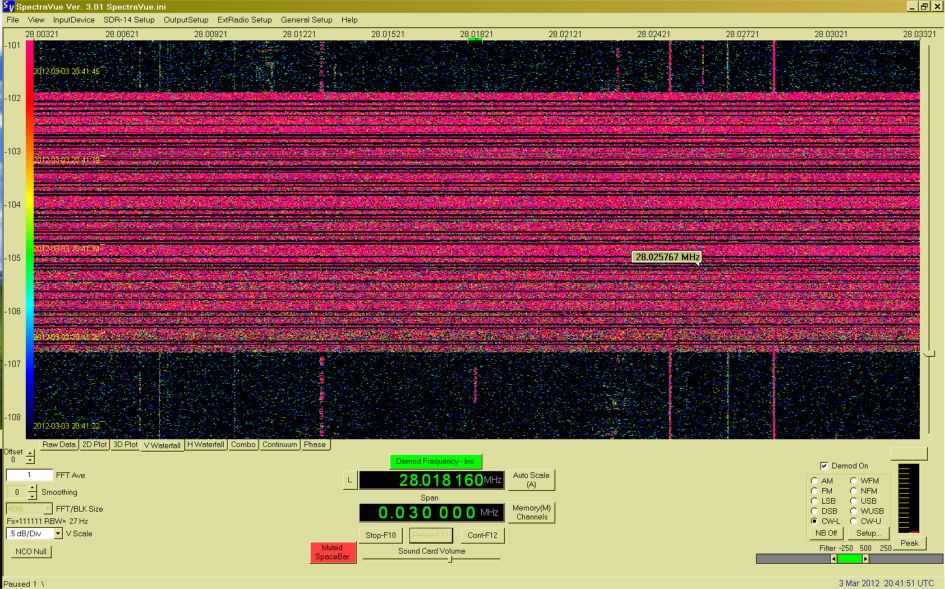Viewport: 945px width, 589px height.
Task: Click the Cont-F12 button
Action: (482, 535)
